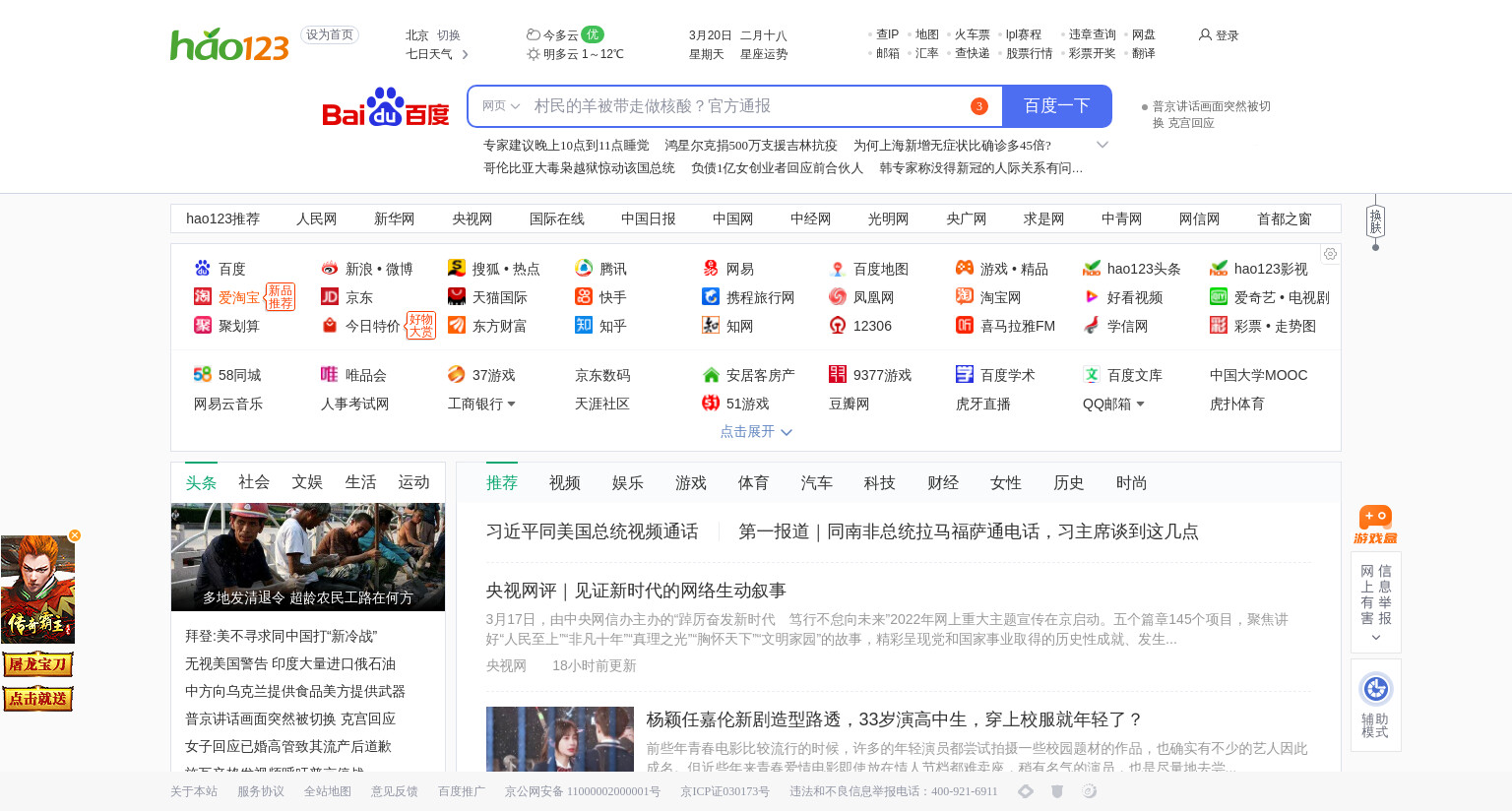Open 天猫国际 icon link
Screen dimensions: 1512x811
(457, 296)
